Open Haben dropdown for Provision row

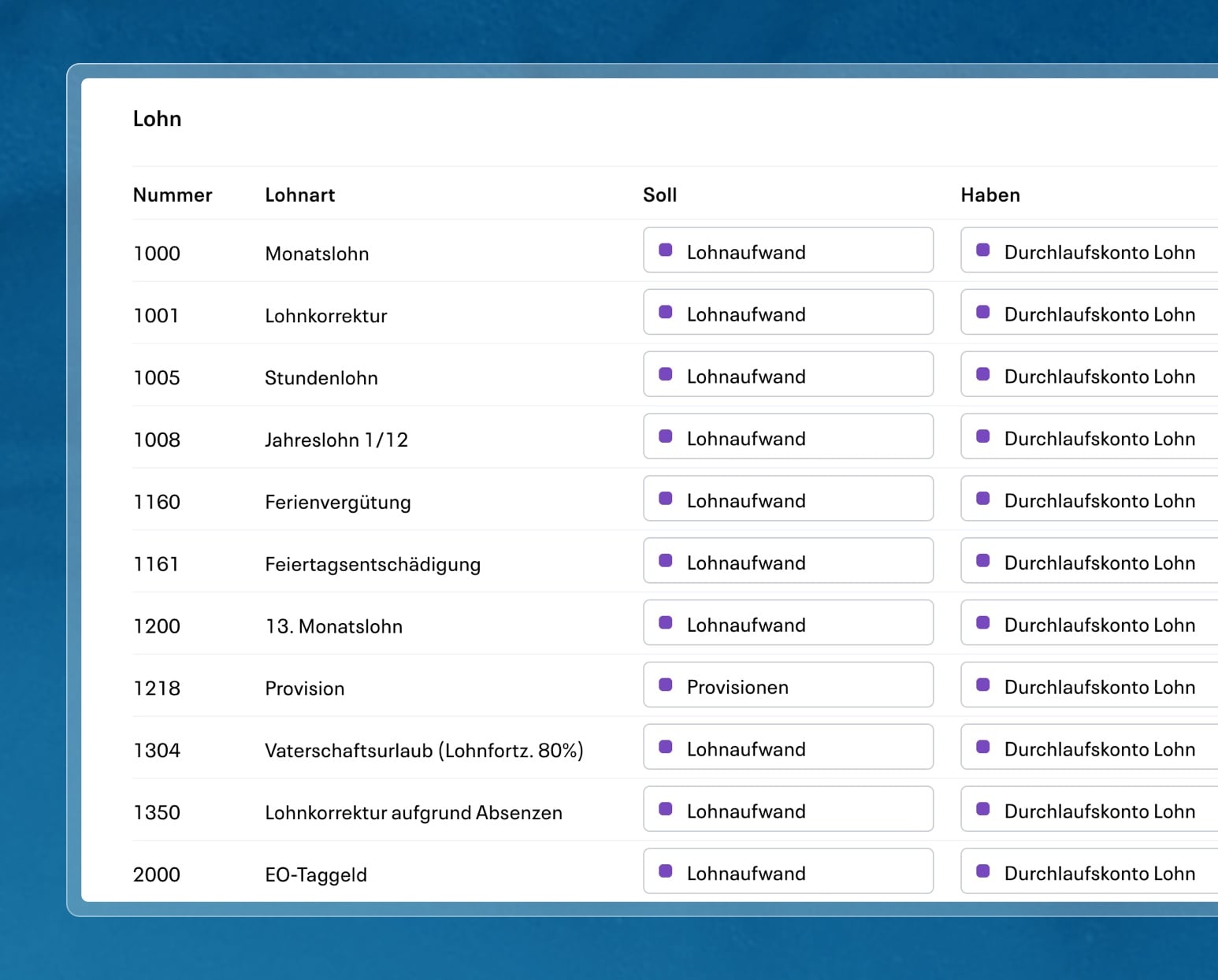[x=1090, y=685]
